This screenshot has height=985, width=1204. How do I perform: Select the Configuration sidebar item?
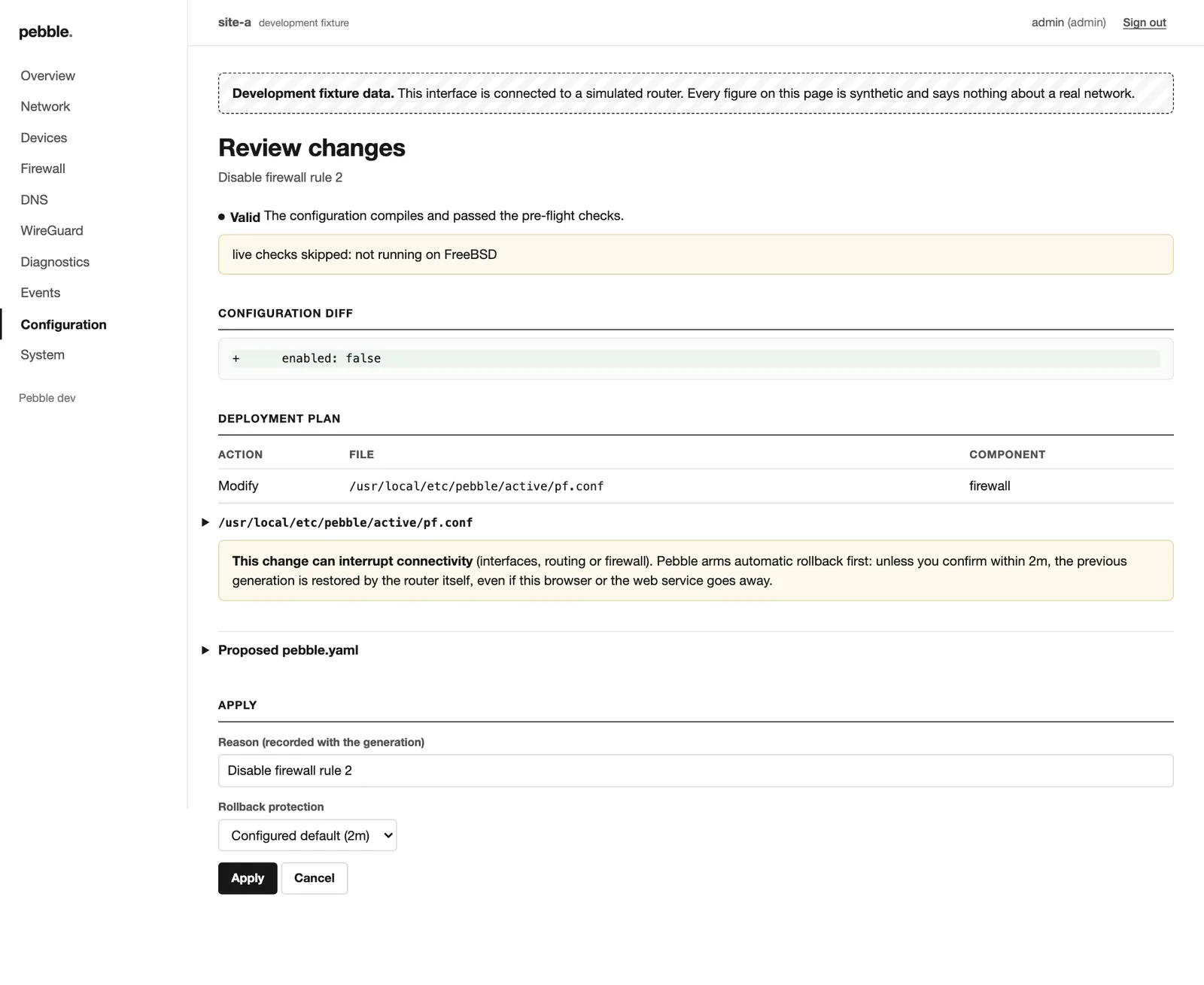click(x=63, y=324)
